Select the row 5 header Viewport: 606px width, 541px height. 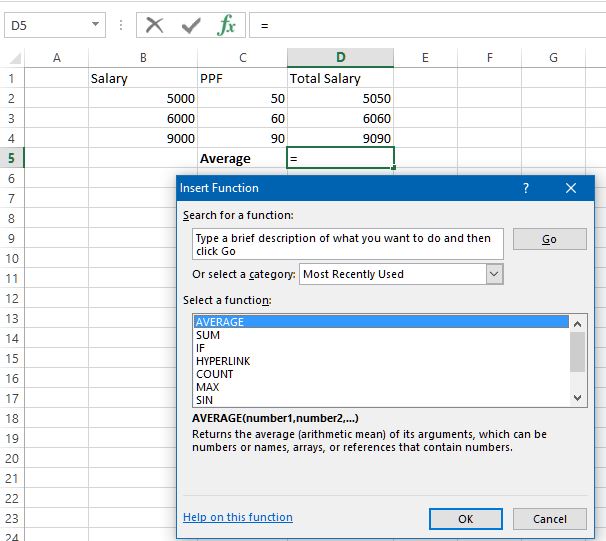[x=12, y=158]
